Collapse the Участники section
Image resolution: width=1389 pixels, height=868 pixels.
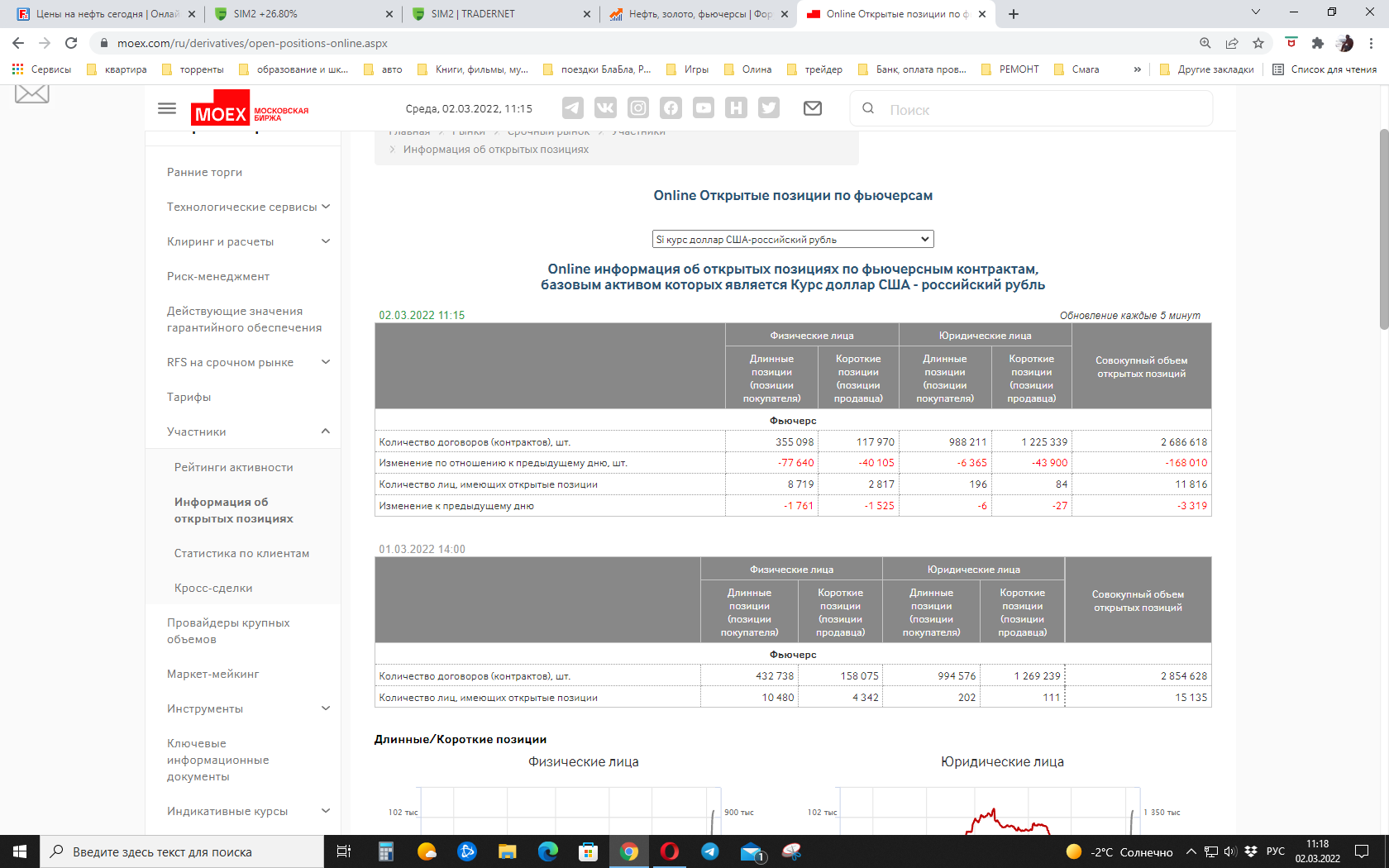326,432
